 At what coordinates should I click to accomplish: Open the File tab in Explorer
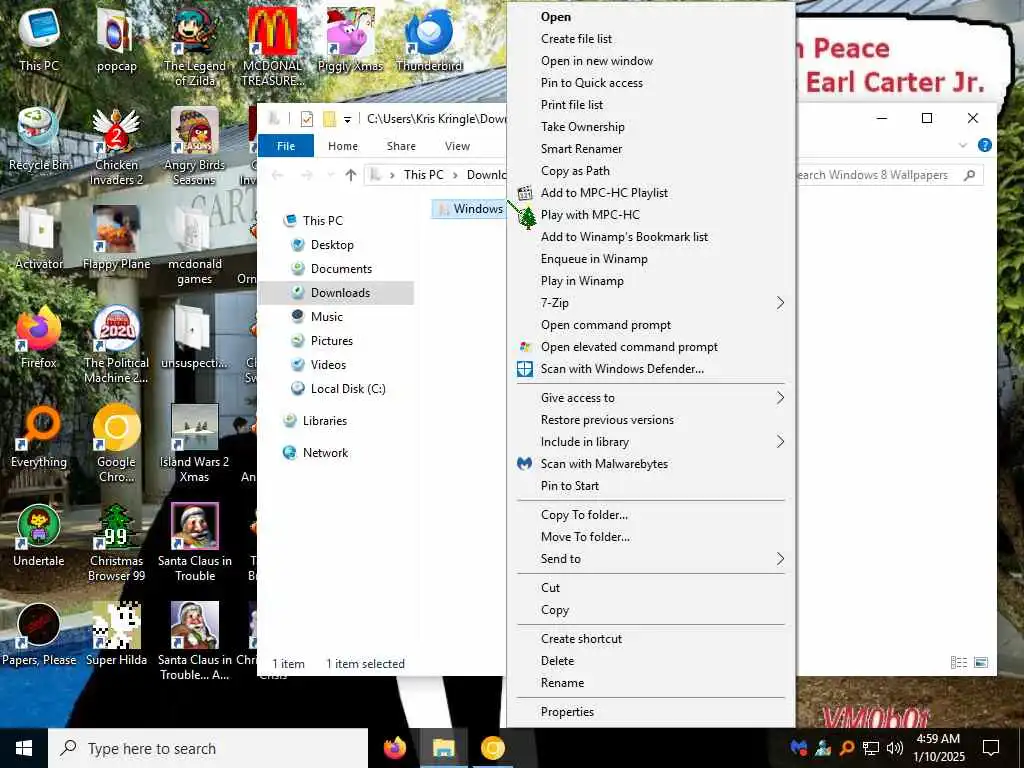point(286,146)
